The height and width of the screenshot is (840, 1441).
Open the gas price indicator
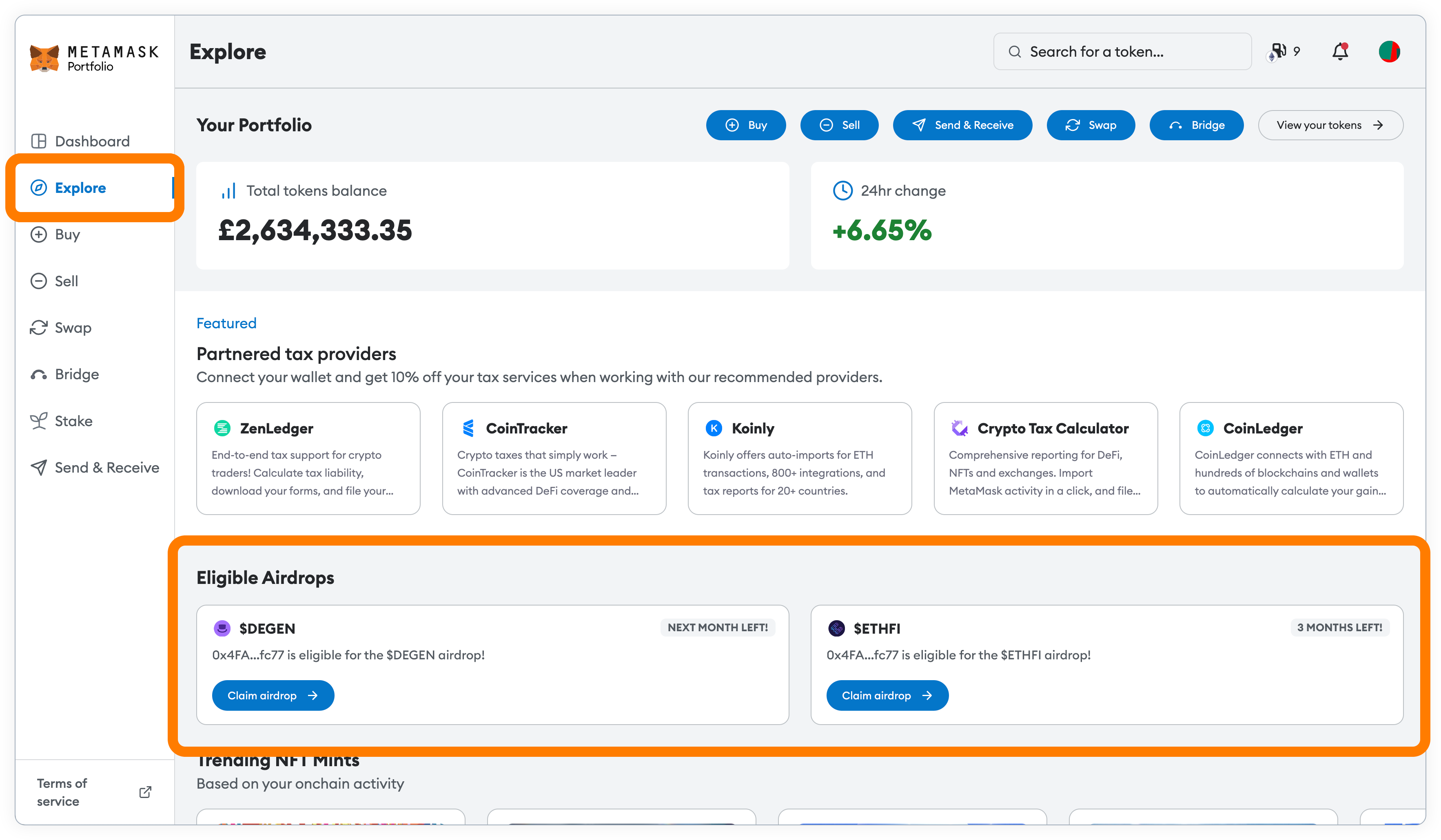(1284, 51)
